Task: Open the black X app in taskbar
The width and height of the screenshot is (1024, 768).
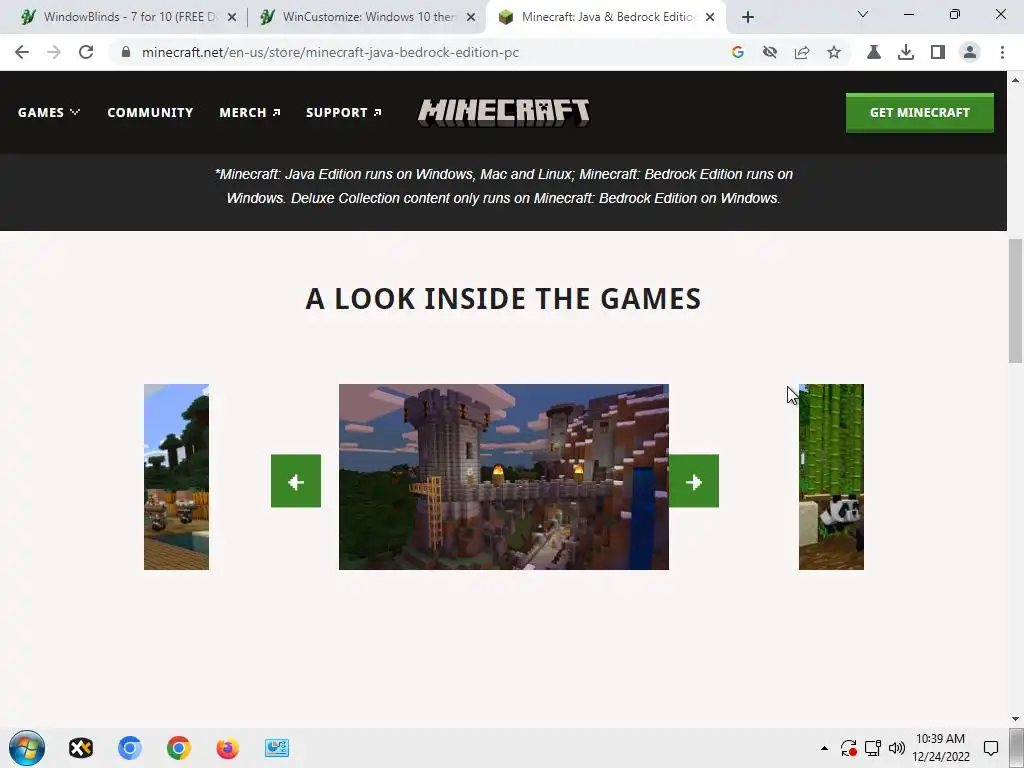Action: [x=81, y=748]
